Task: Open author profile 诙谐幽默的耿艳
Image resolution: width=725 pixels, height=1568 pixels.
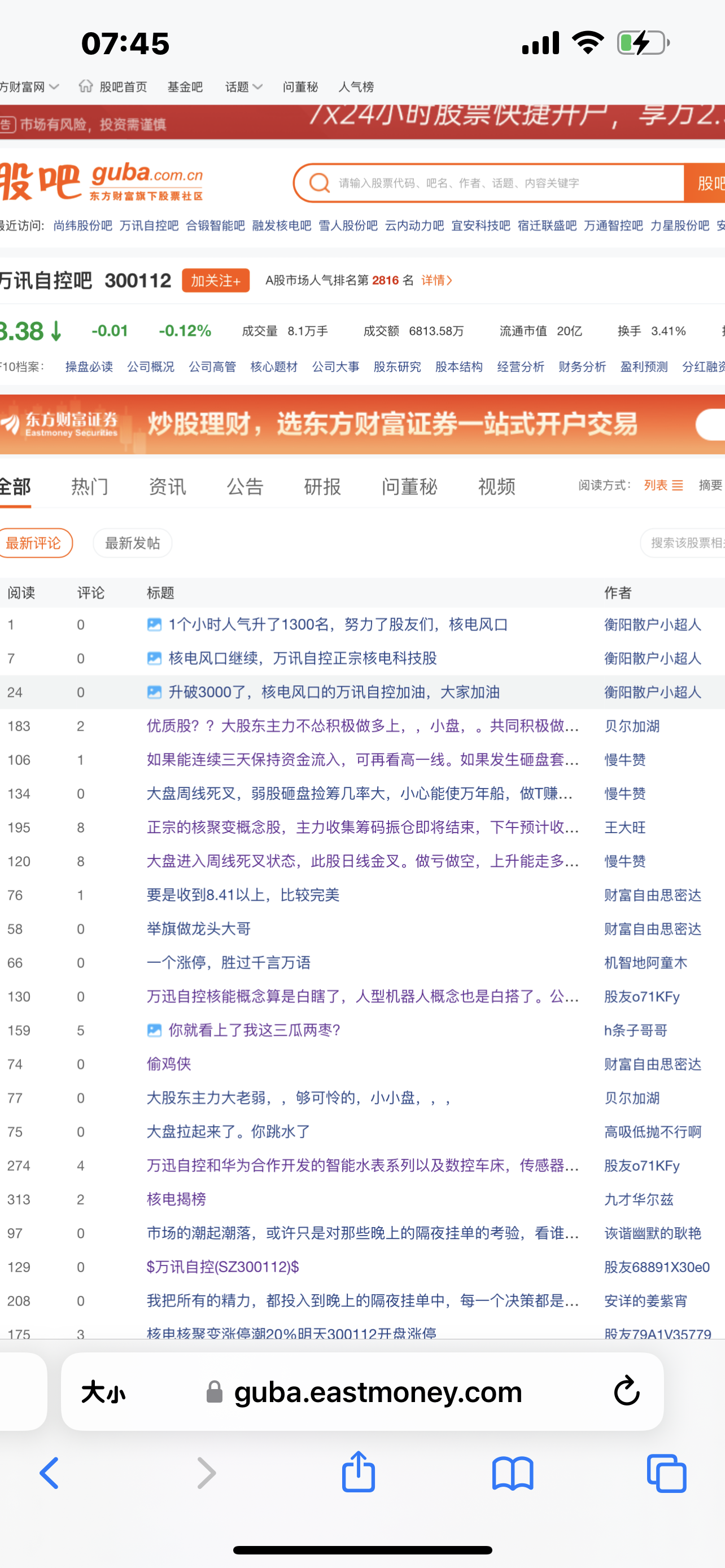Action: [x=653, y=1233]
